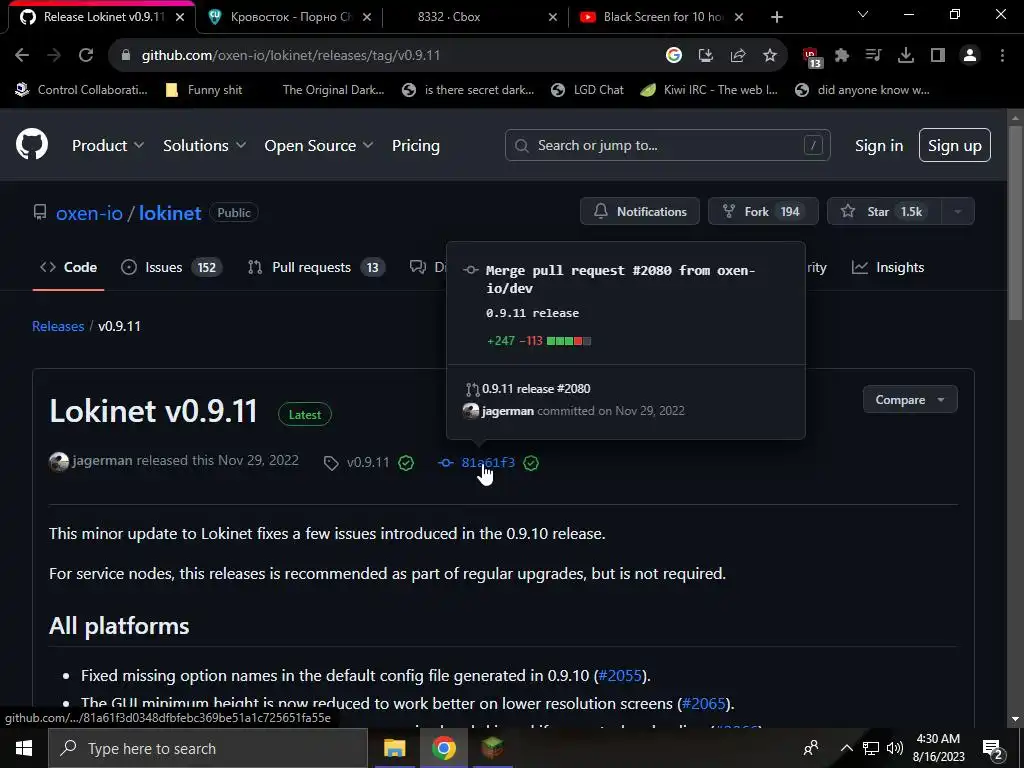The width and height of the screenshot is (1024, 768).
Task: Switch to the Insights tab
Action: [888, 267]
